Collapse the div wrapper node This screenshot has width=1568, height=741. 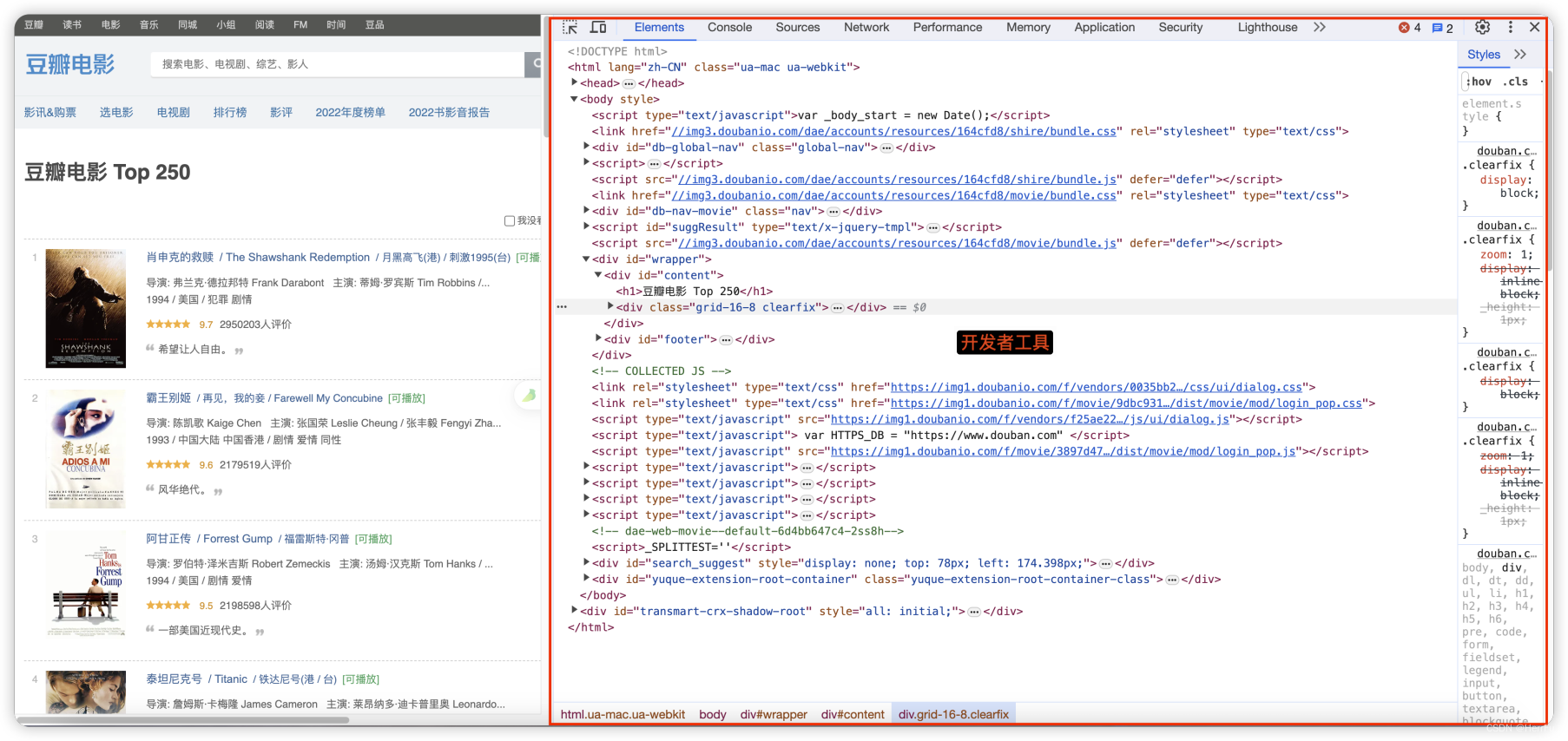point(586,259)
